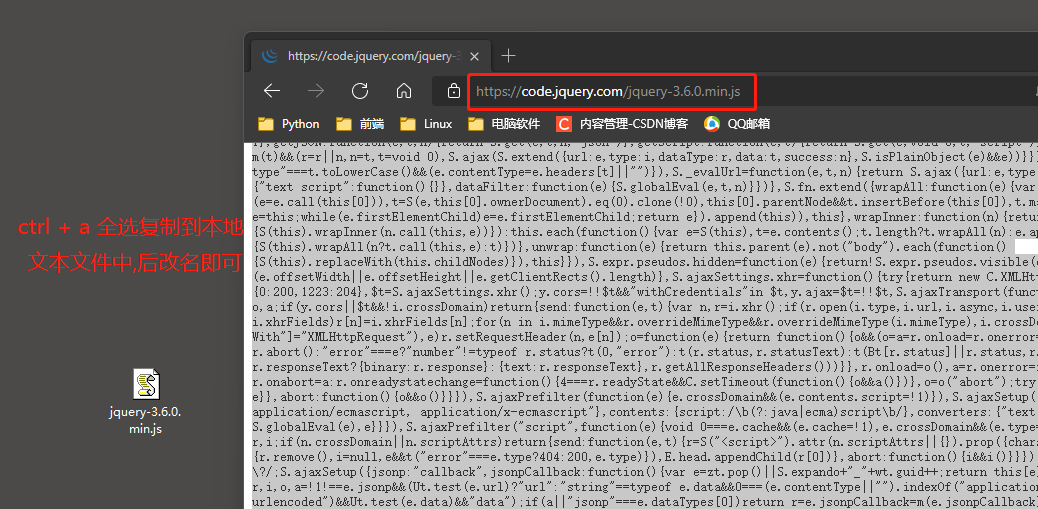
Task: Open the 电脑软件 bookmarks folder
Action: point(504,124)
